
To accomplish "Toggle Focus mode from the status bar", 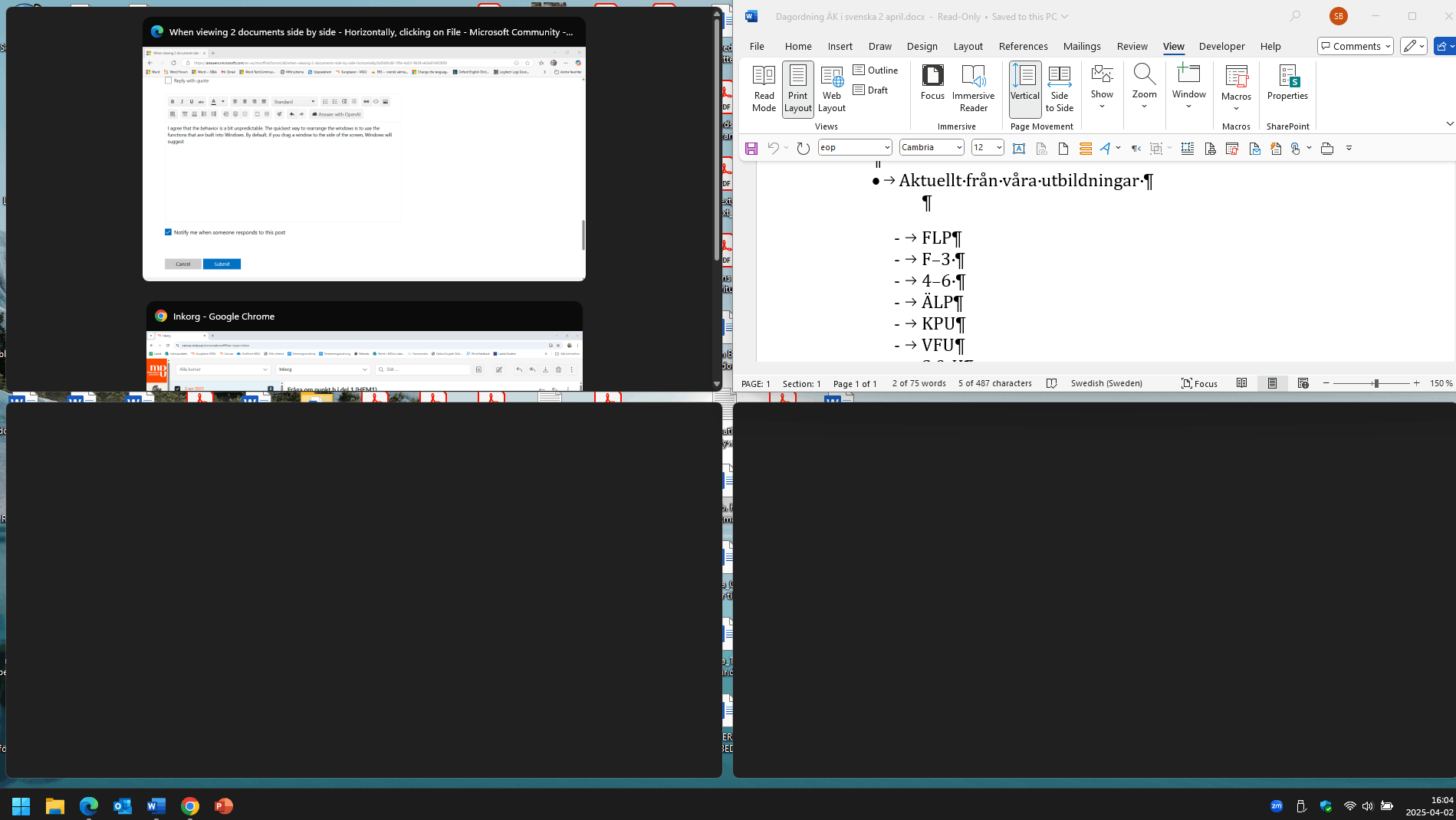I will (1199, 383).
